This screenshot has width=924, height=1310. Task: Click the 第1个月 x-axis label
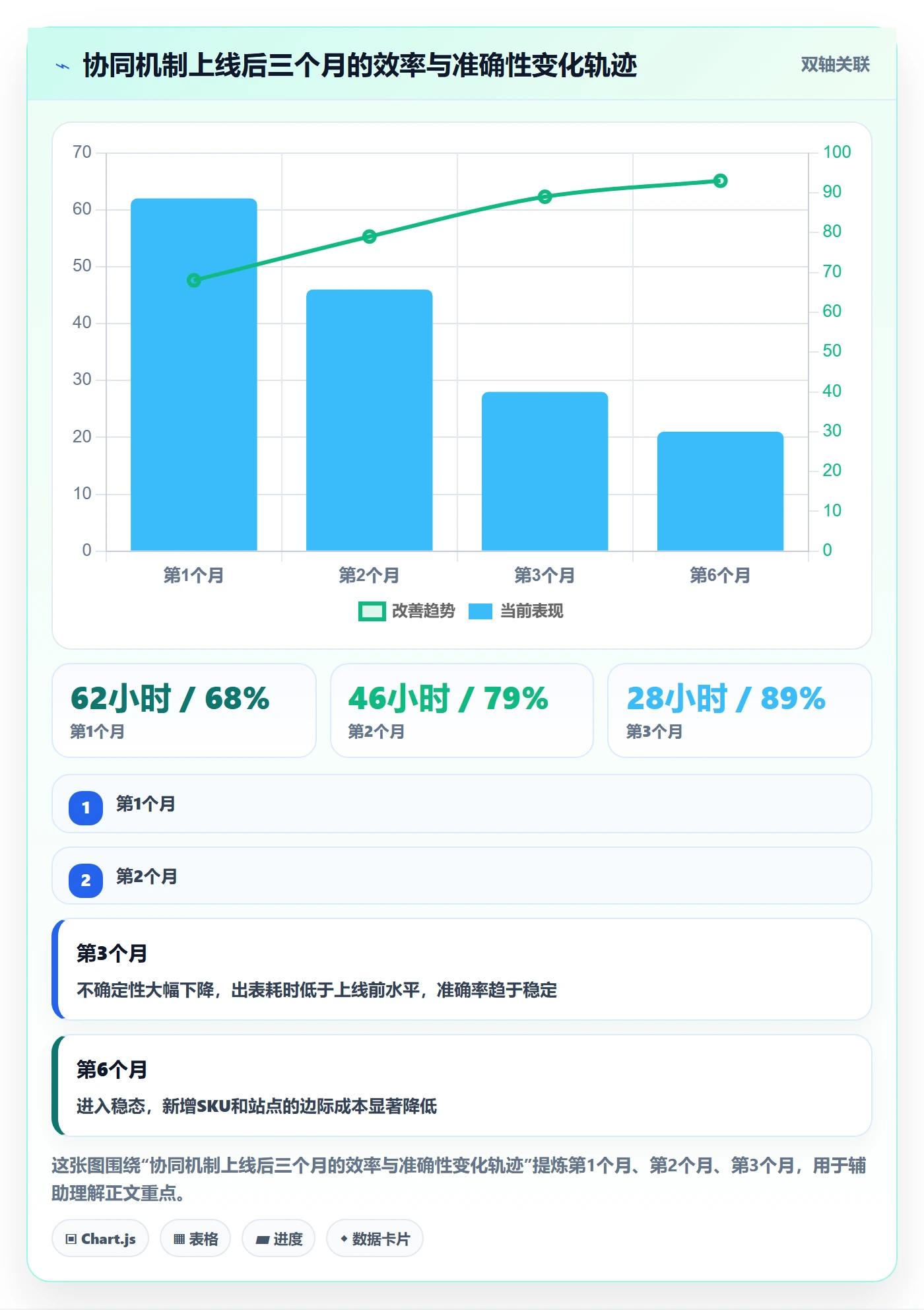click(x=194, y=575)
